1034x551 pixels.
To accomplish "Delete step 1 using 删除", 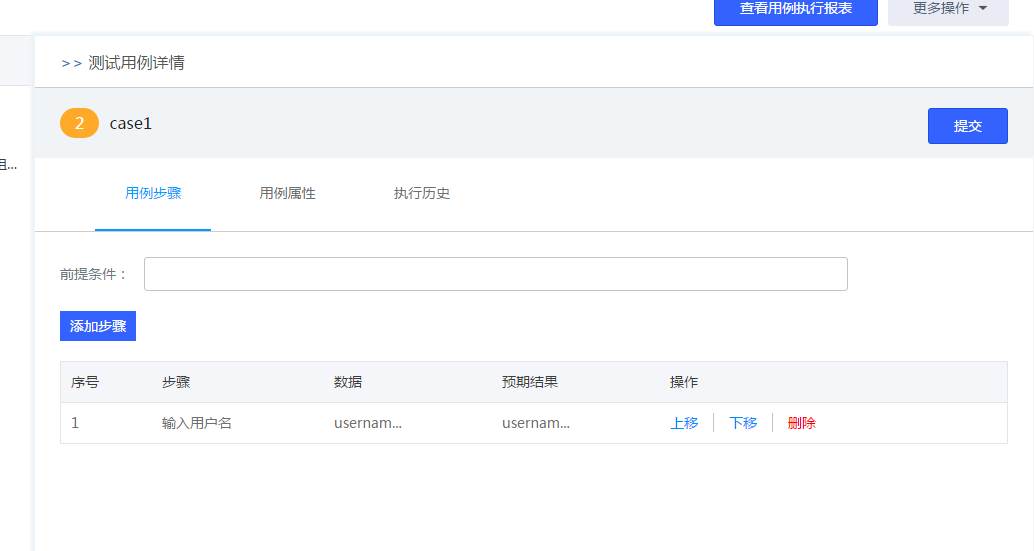I will (x=802, y=423).
